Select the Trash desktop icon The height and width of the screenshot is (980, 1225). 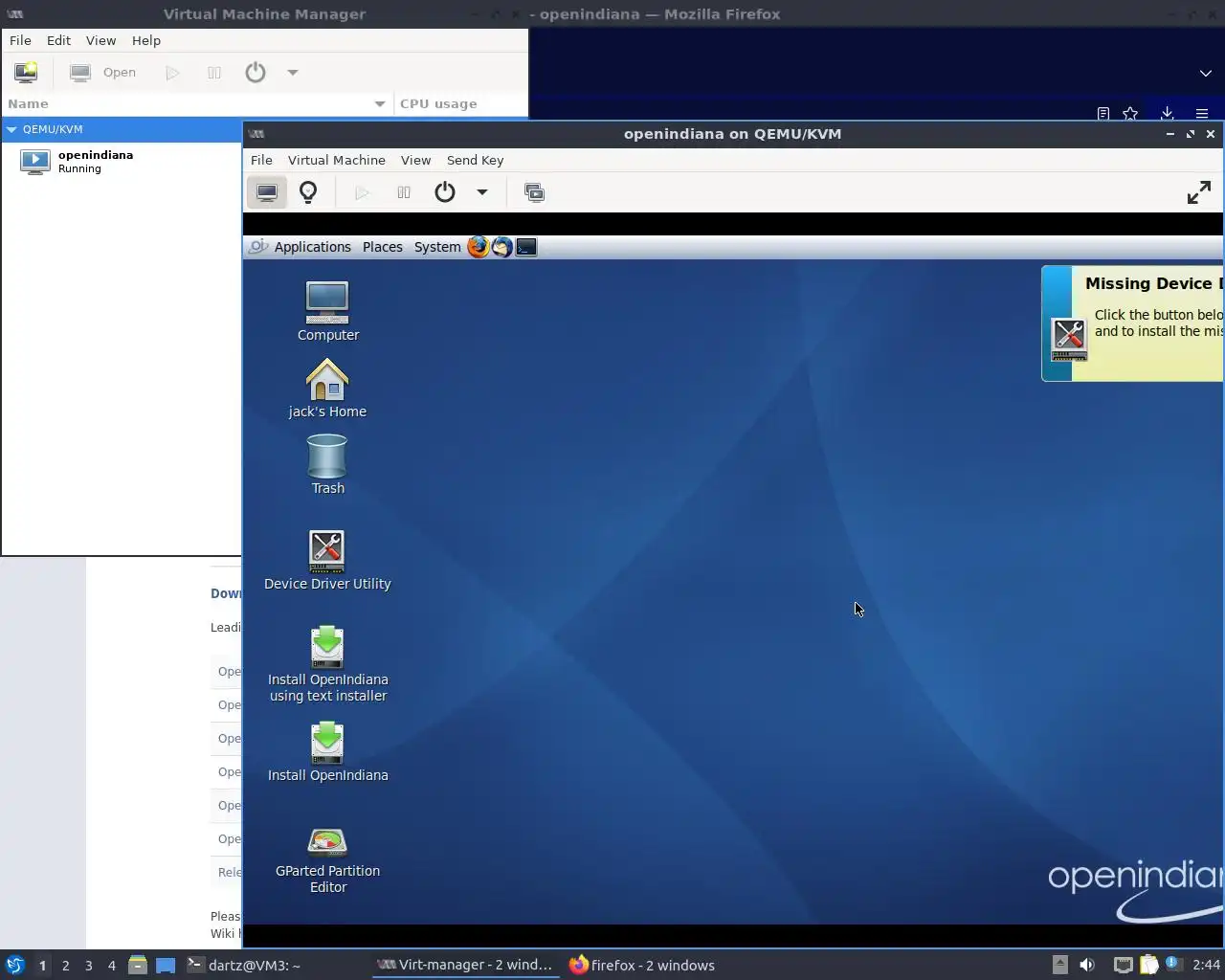pos(327,464)
